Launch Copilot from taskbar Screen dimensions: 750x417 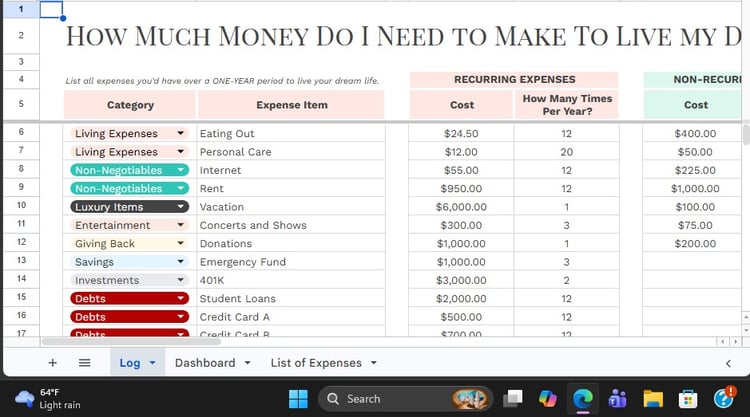[548, 399]
